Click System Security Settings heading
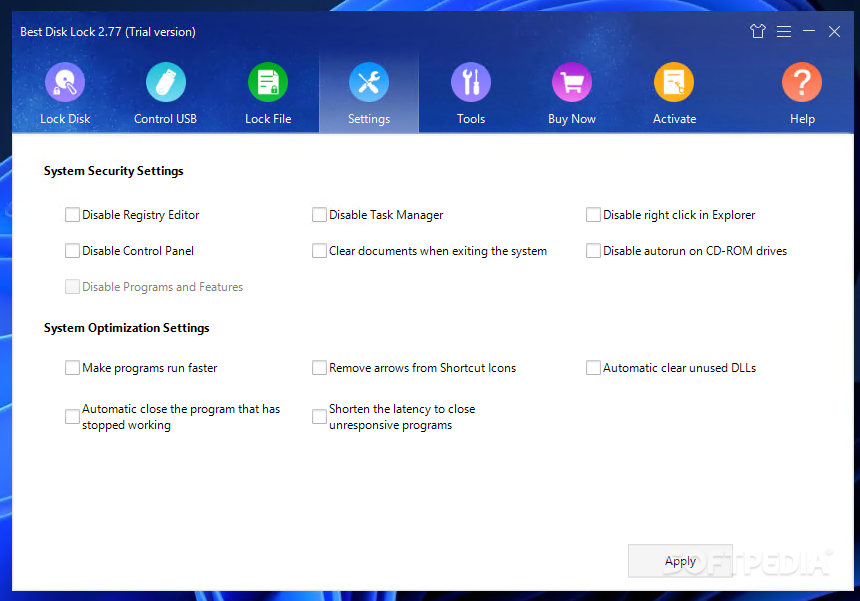 click(x=114, y=171)
